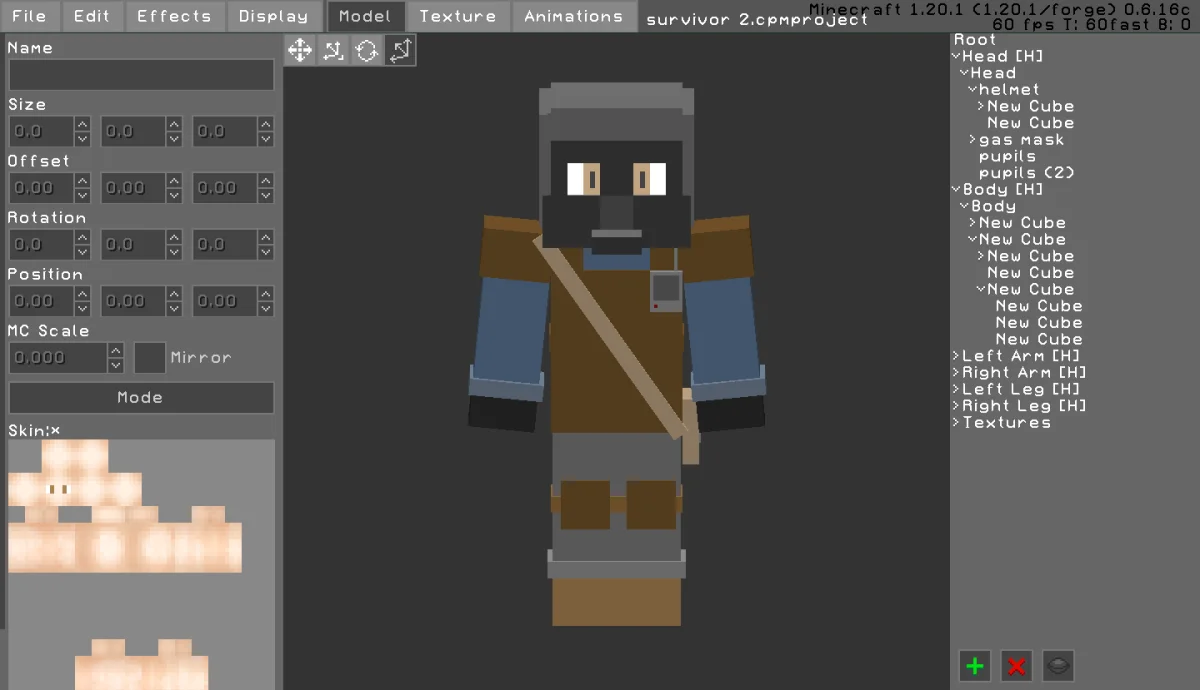Expand the Right Leg [H] node

pos(957,406)
